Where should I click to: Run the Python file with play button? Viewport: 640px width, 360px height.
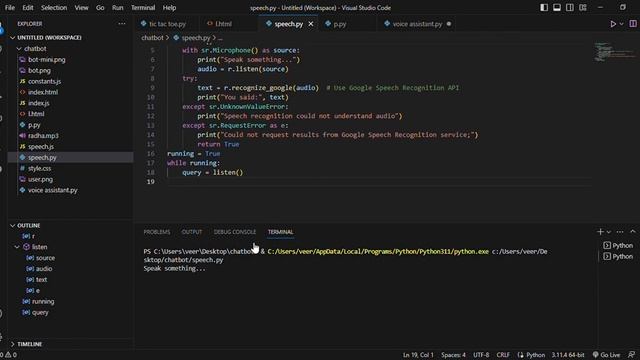pos(613,24)
